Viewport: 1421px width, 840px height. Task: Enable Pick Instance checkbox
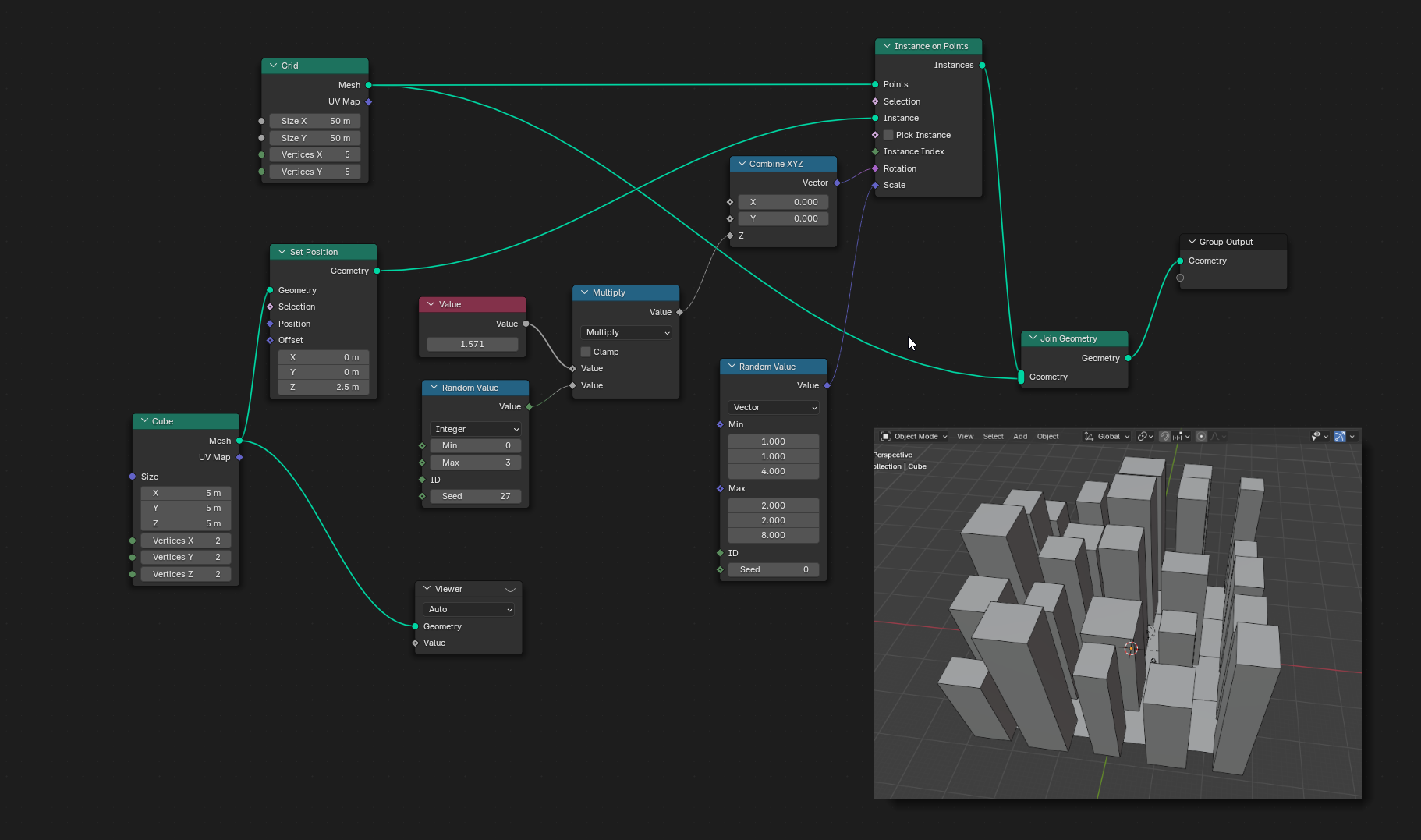pos(888,135)
